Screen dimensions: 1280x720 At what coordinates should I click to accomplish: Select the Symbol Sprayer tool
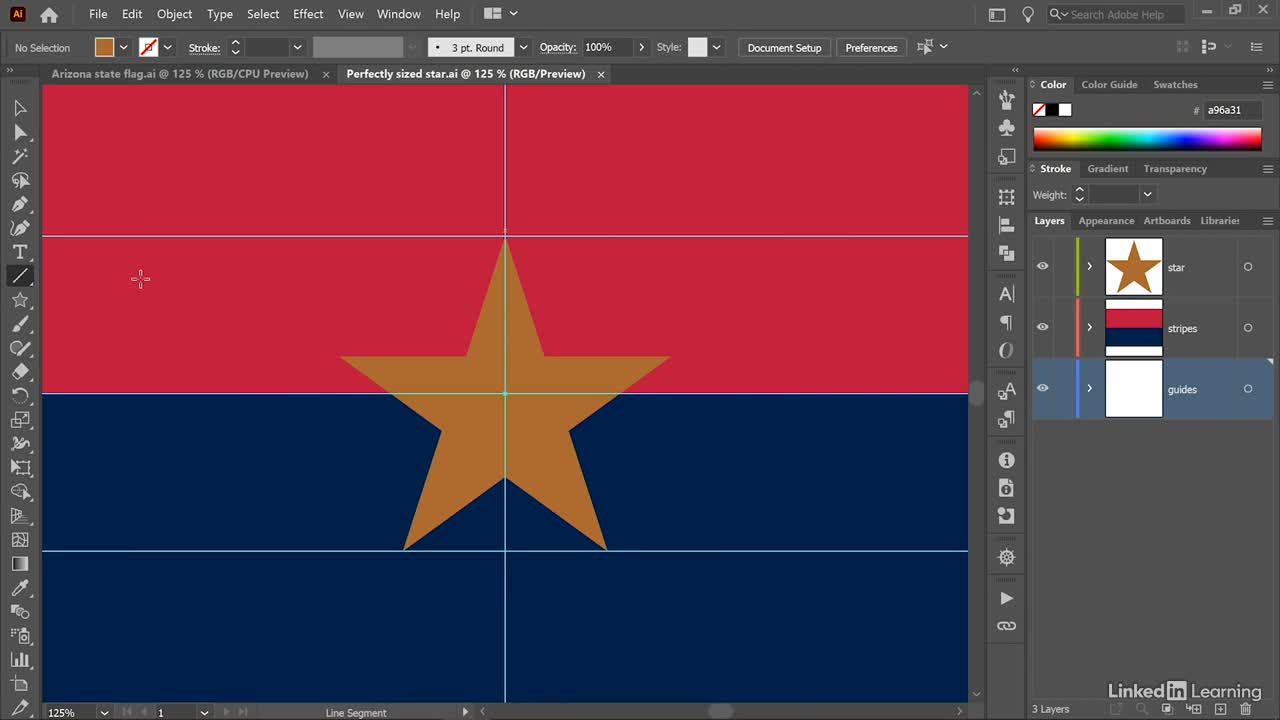coord(20,636)
